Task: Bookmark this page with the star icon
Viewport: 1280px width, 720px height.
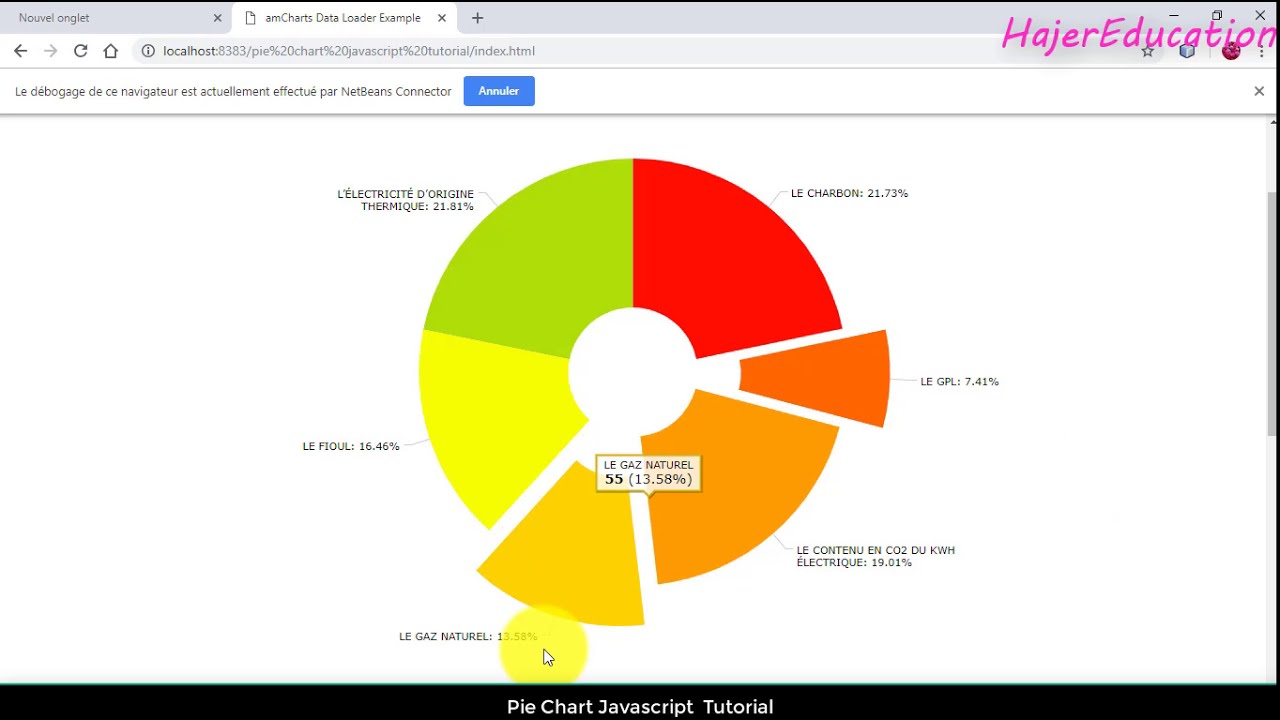Action: (1148, 51)
